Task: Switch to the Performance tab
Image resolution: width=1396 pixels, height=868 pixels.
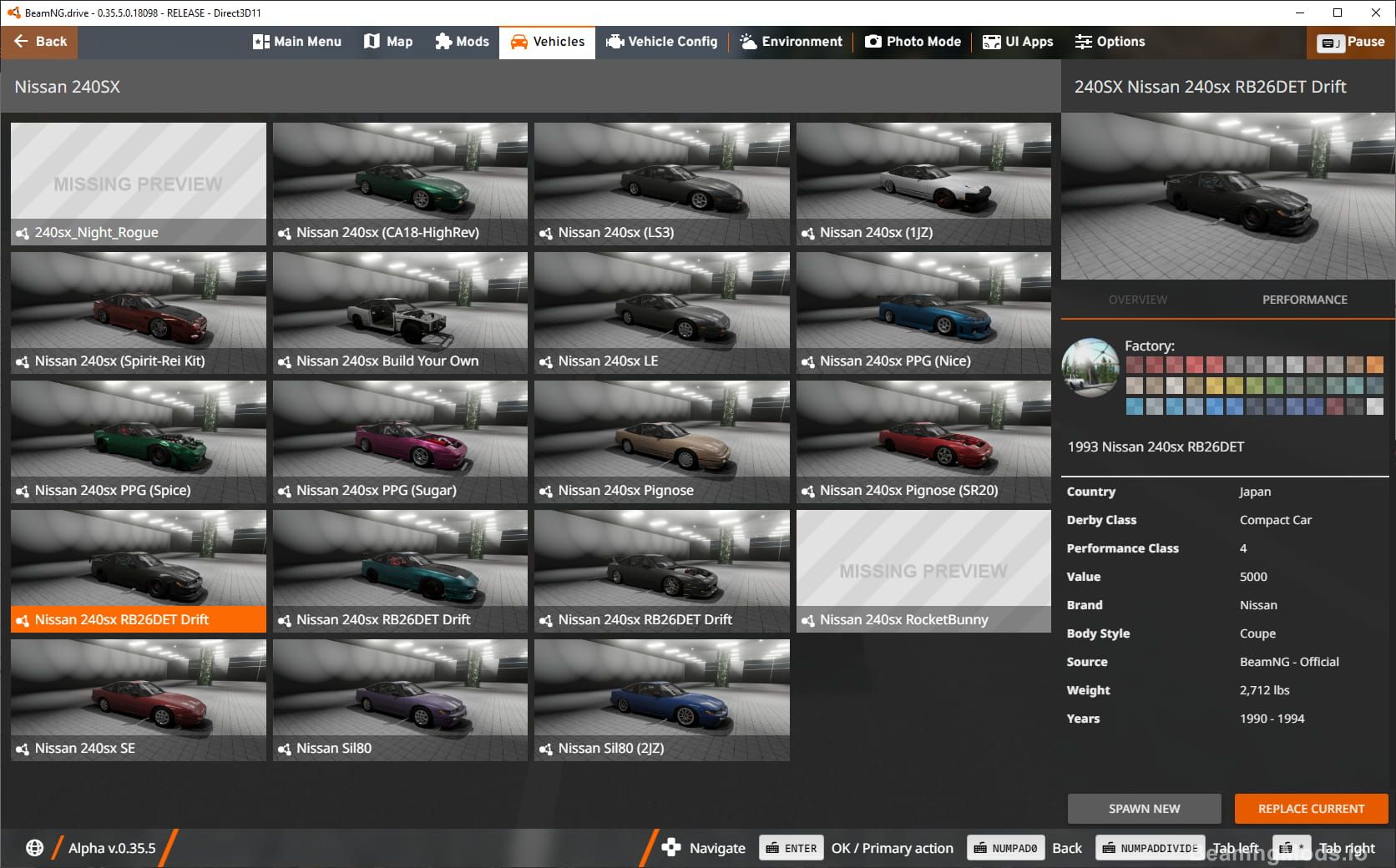Action: [x=1304, y=300]
